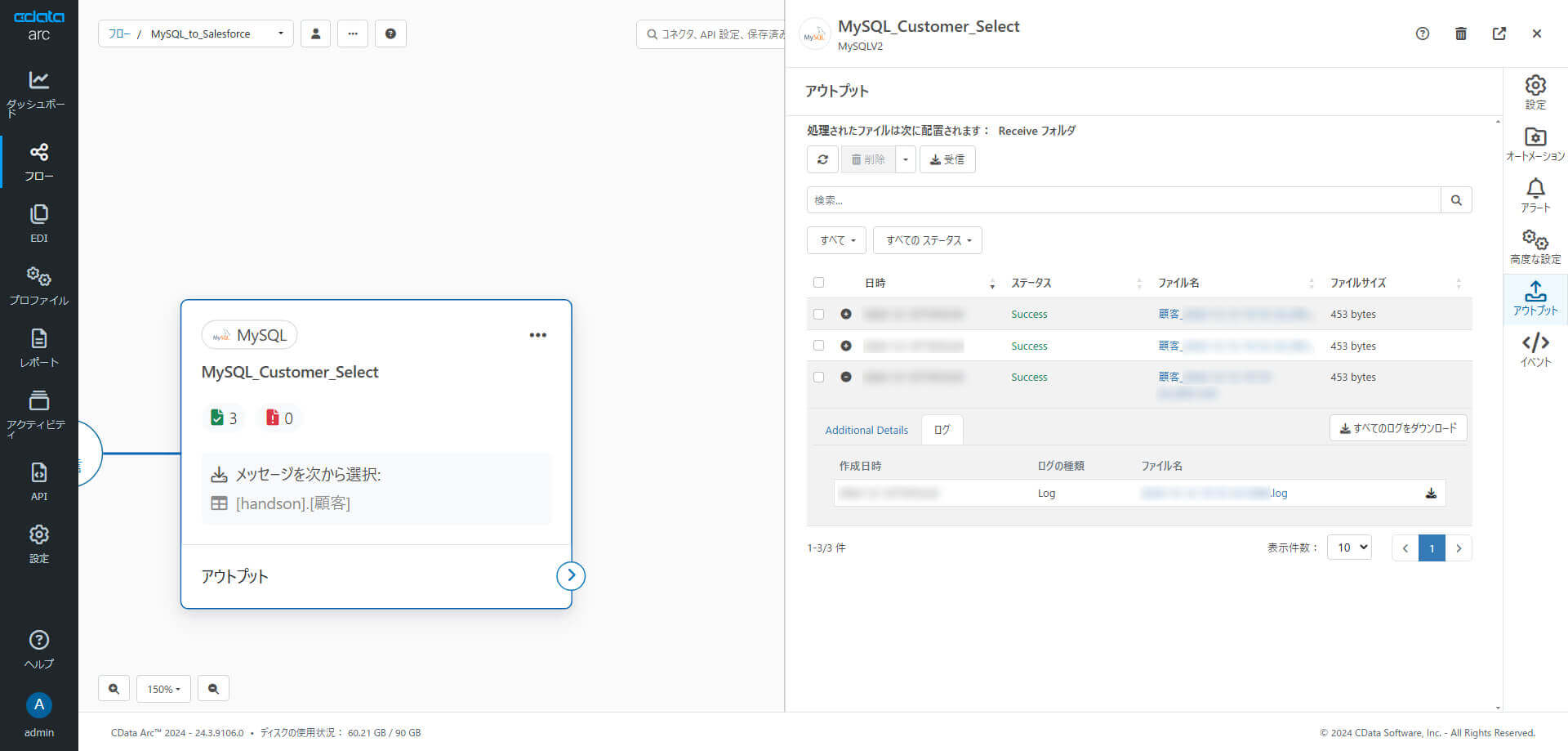Screen dimensions: 1568x751
Task: Open the Additional Details tab
Action: (866, 430)
